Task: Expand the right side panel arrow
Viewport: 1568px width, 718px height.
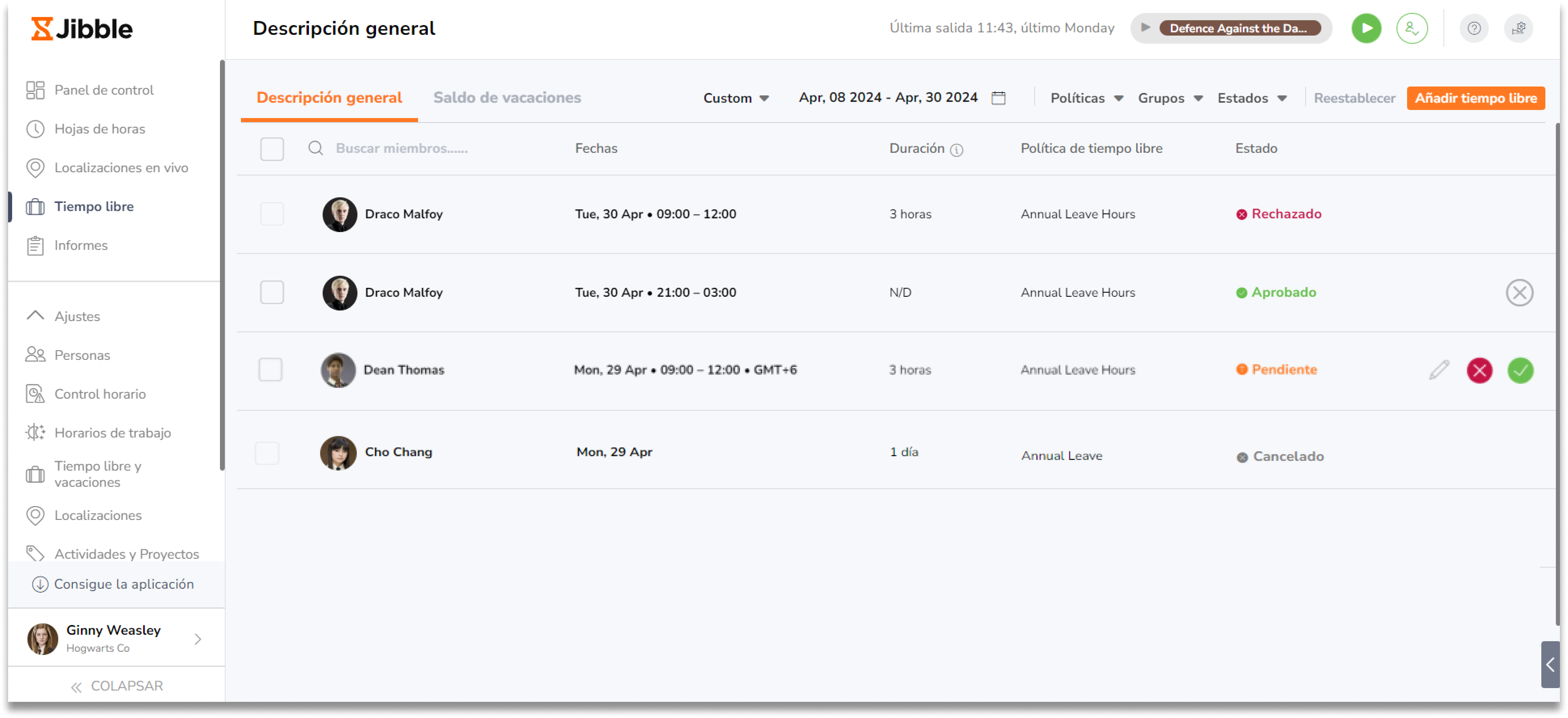Action: tap(1550, 665)
